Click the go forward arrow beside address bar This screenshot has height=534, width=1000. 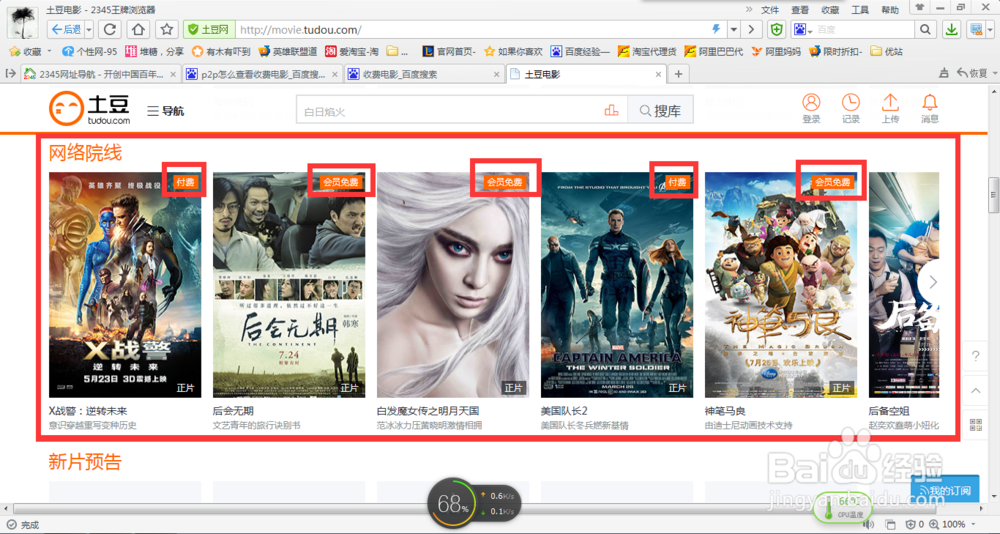pos(752,29)
